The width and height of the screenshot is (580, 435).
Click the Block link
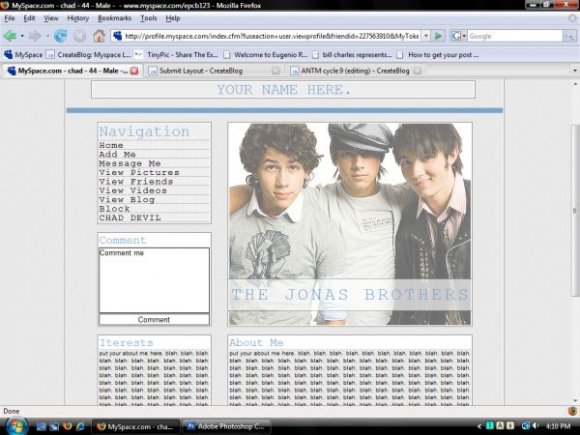pos(114,209)
